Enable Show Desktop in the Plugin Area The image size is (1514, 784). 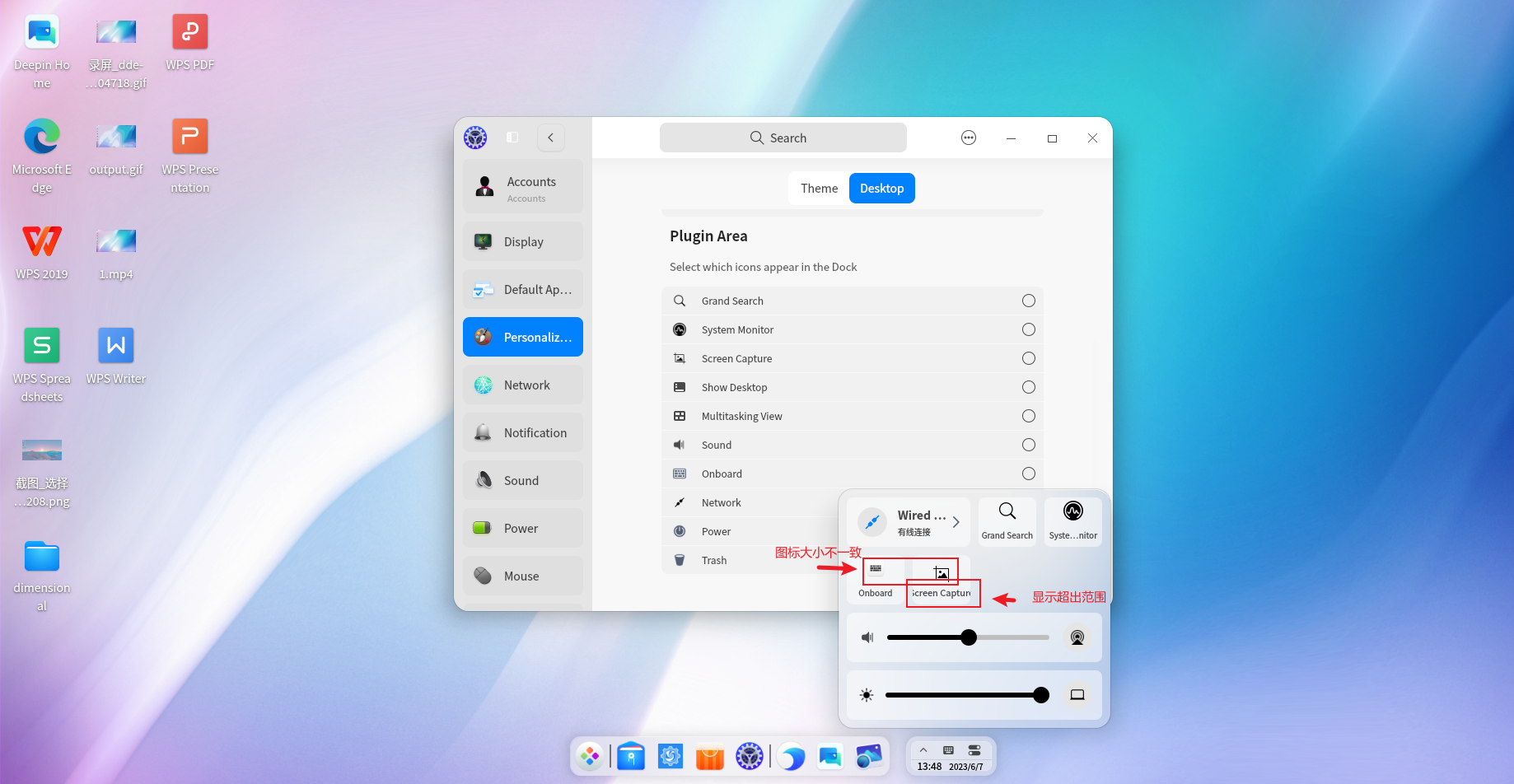tap(1028, 387)
